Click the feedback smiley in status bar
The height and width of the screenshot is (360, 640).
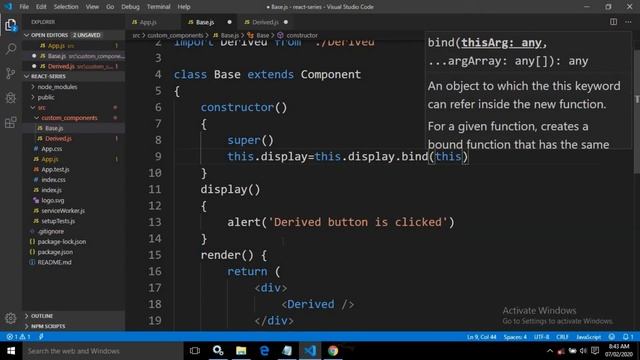point(611,337)
